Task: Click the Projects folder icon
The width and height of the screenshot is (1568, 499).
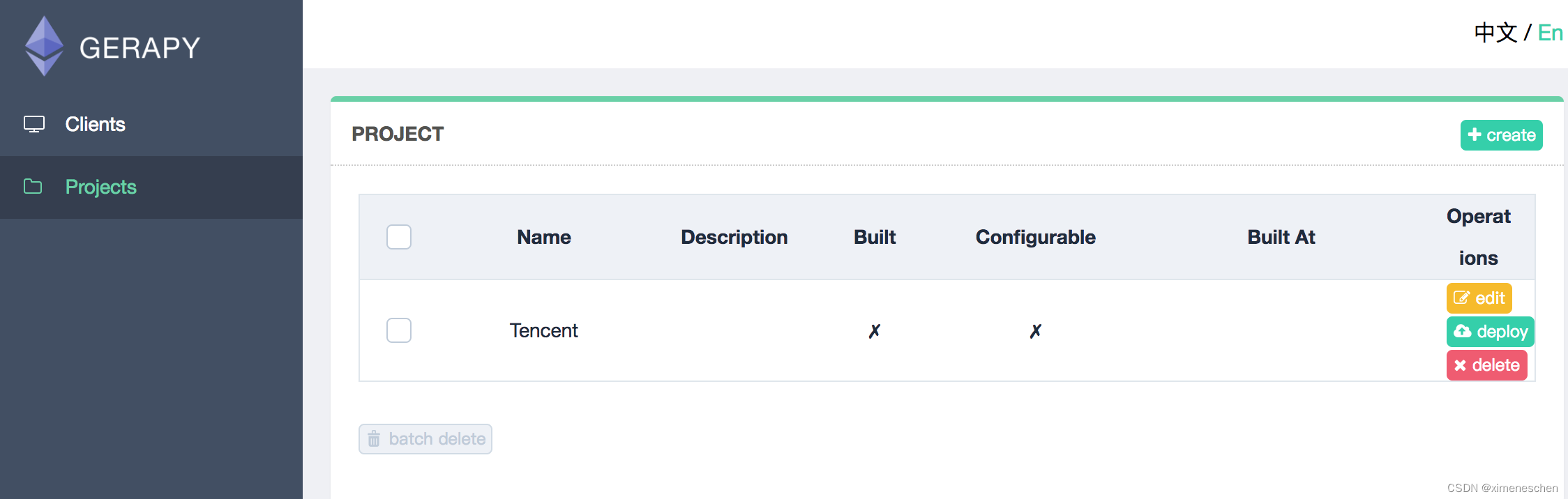Action: [x=33, y=187]
